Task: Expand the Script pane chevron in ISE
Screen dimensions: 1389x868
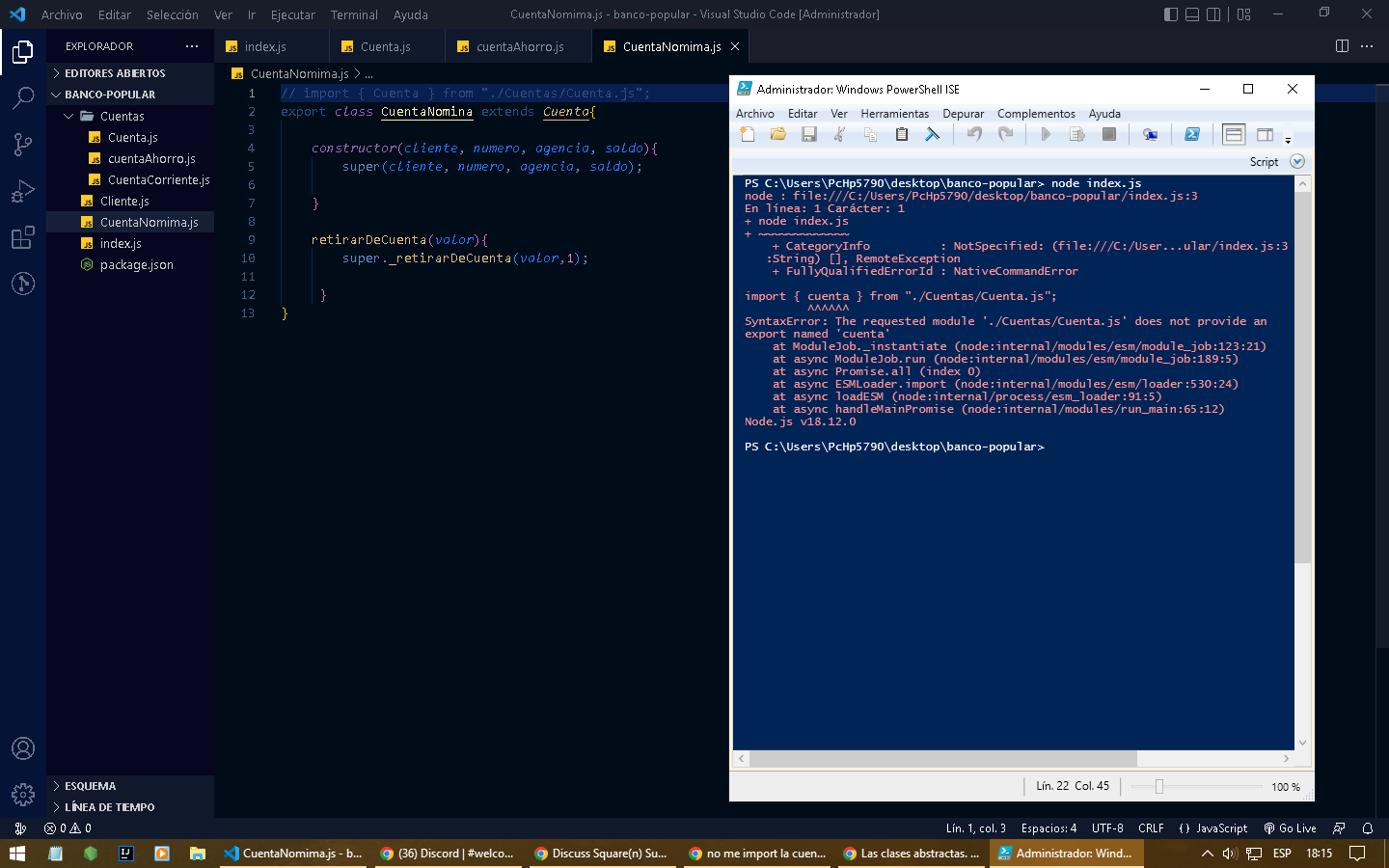Action: (x=1297, y=162)
